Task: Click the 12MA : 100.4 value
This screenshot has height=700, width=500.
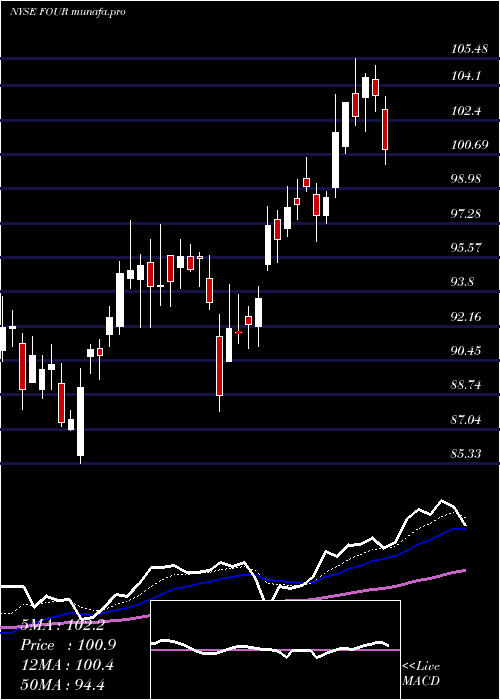Action: click(67, 665)
